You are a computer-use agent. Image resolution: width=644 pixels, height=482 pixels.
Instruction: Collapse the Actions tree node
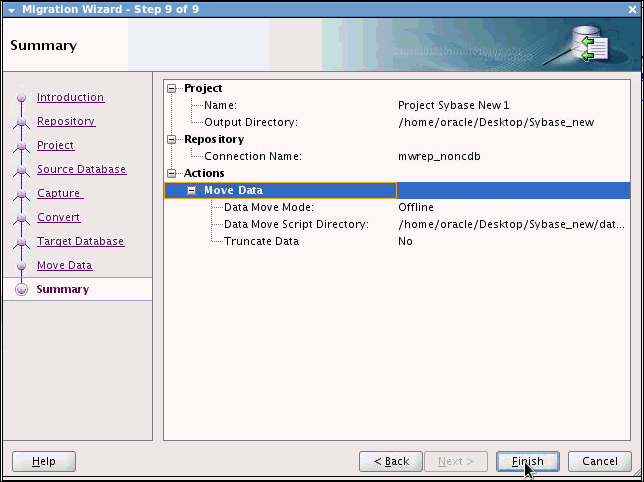click(x=172, y=173)
